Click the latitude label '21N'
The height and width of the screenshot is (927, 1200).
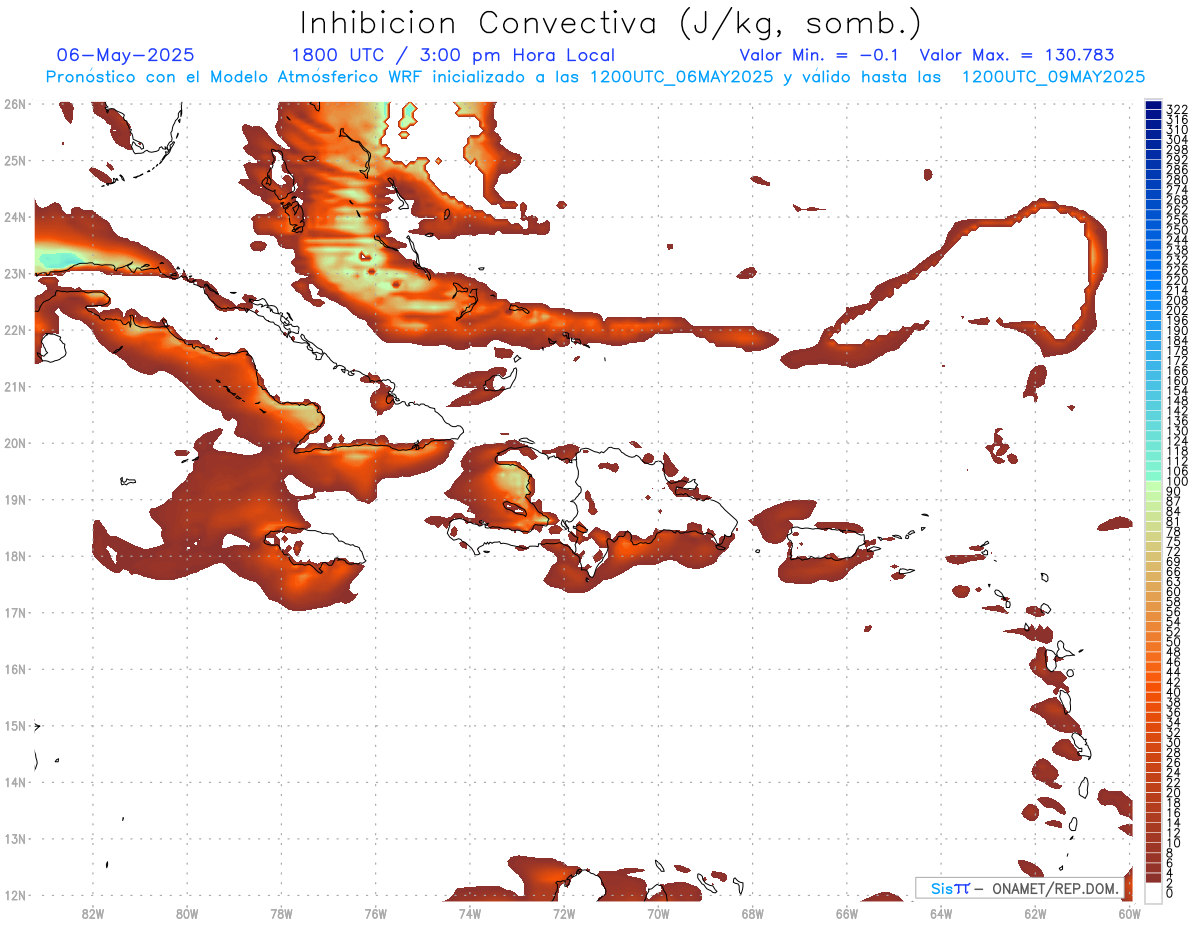click(x=14, y=386)
